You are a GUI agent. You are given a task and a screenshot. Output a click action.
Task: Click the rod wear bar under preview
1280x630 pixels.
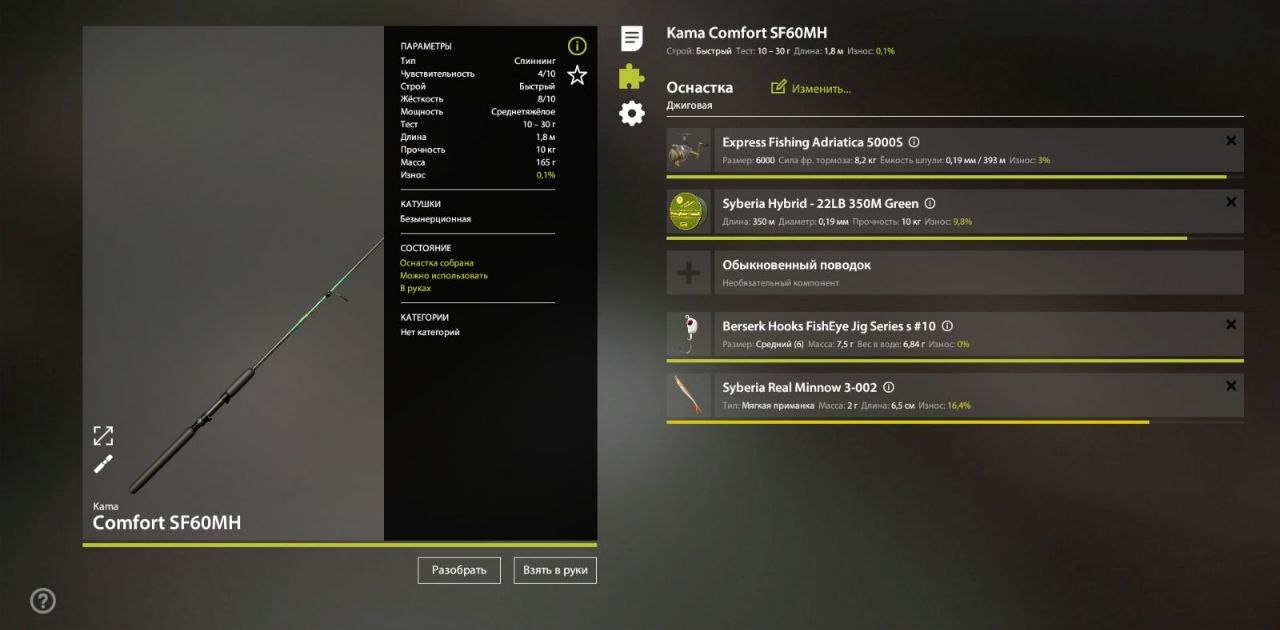pyautogui.click(x=340, y=545)
